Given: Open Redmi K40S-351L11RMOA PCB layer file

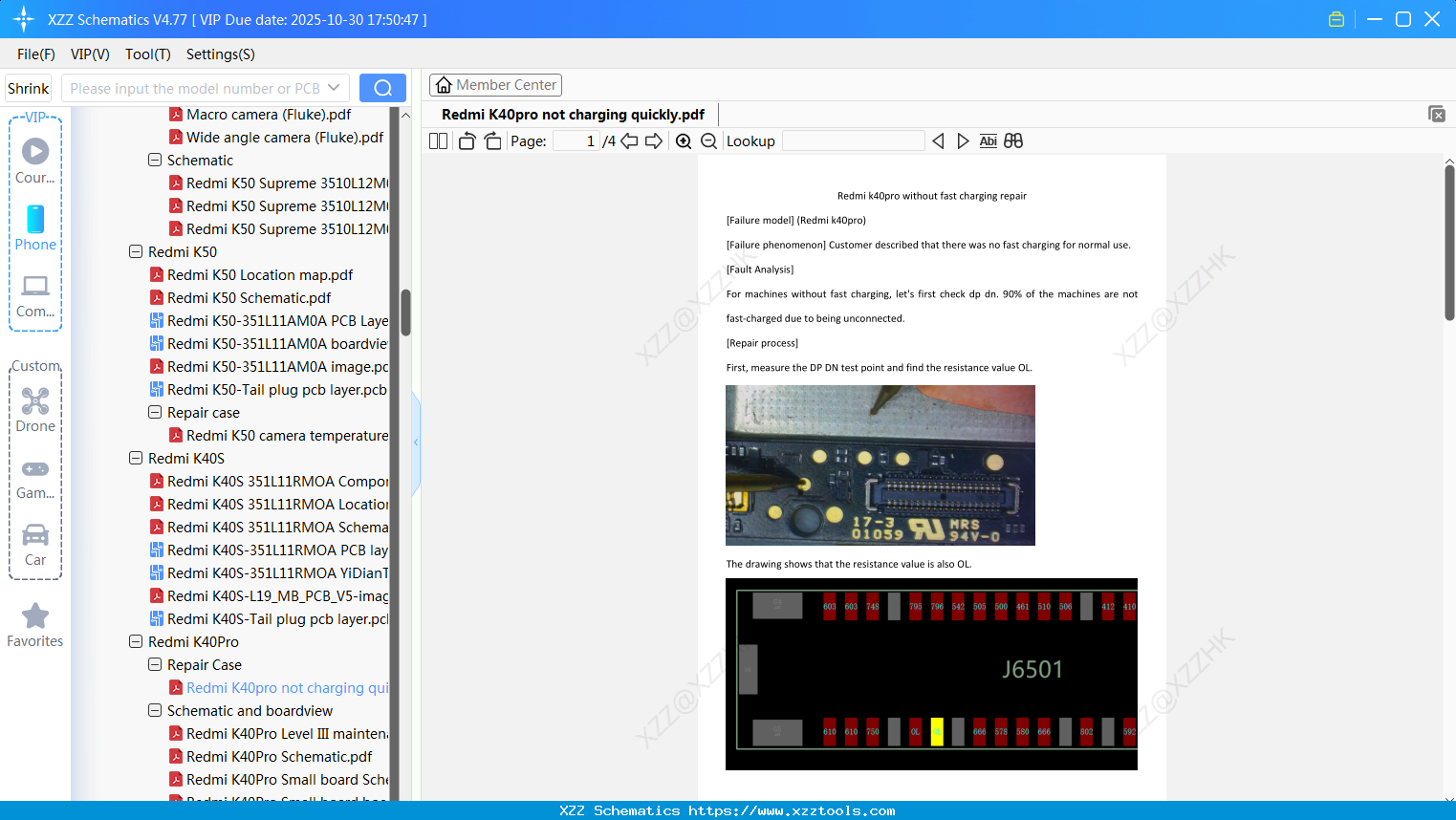Looking at the screenshot, I should tap(269, 550).
